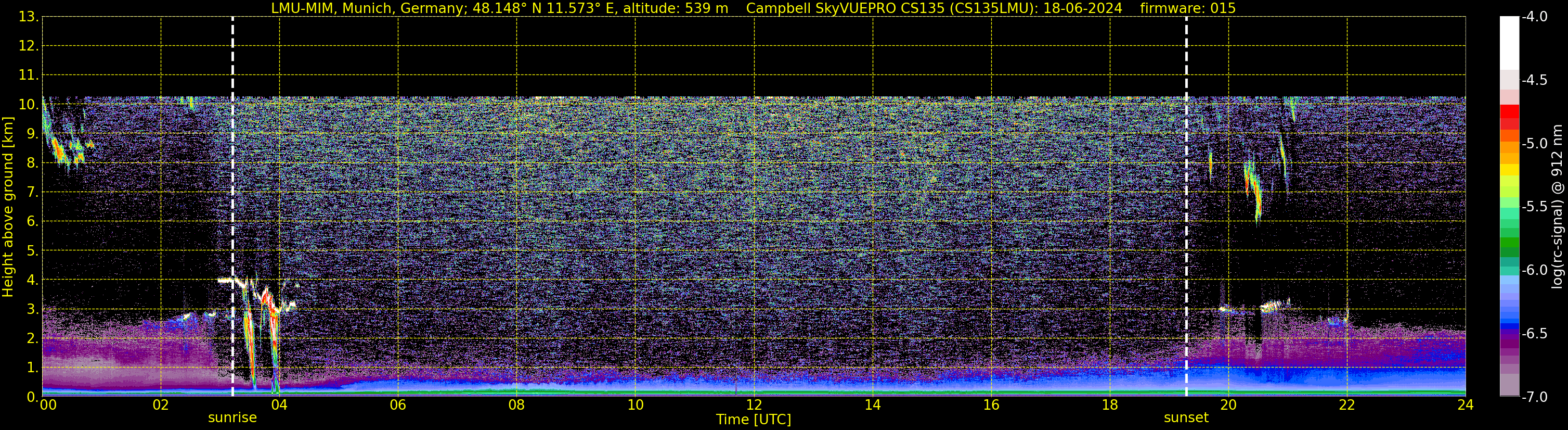Click the 'Height above ground [km]' axis label
Image resolution: width=1568 pixels, height=430 pixels.
pos(8,207)
